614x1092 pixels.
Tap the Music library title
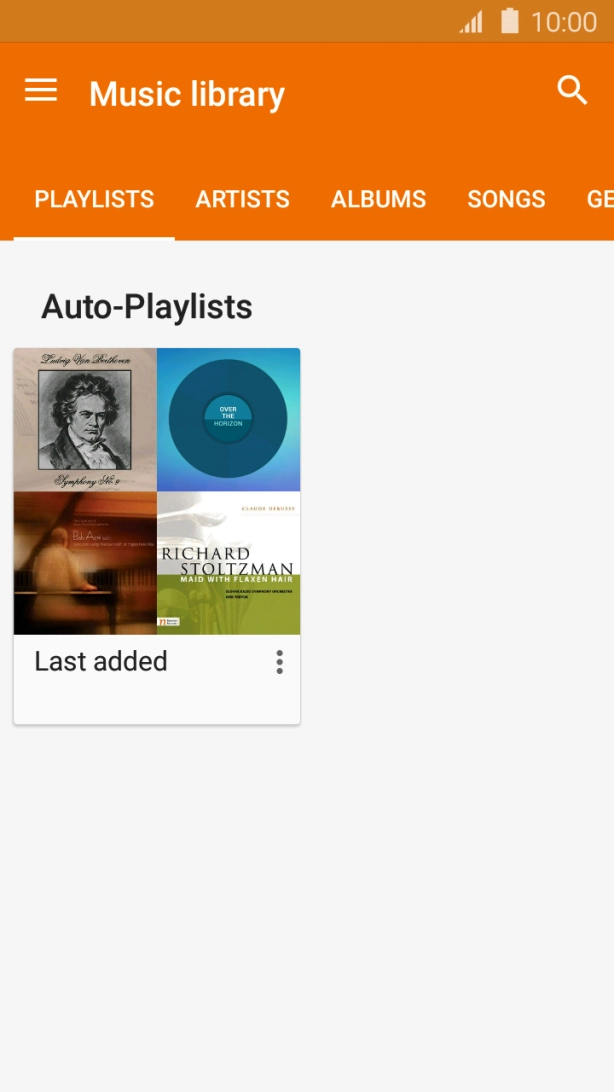[x=187, y=94]
